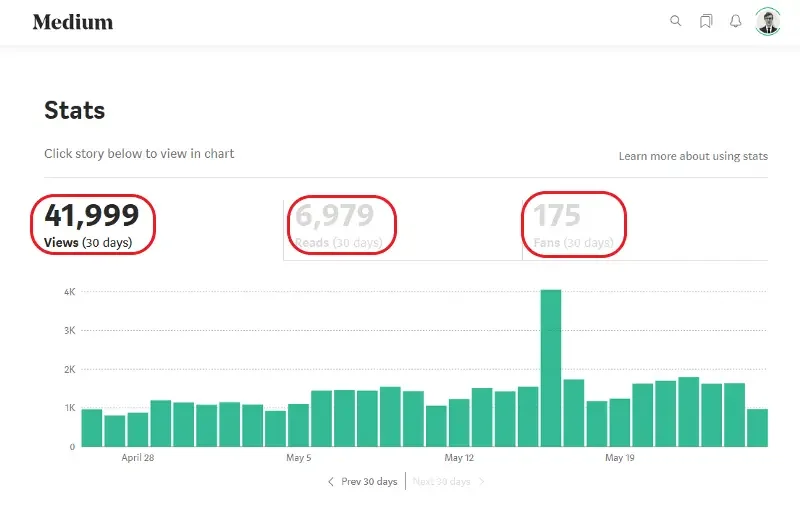The height and width of the screenshot is (505, 800).
Task: Open search with the magnifier icon
Action: click(x=676, y=21)
